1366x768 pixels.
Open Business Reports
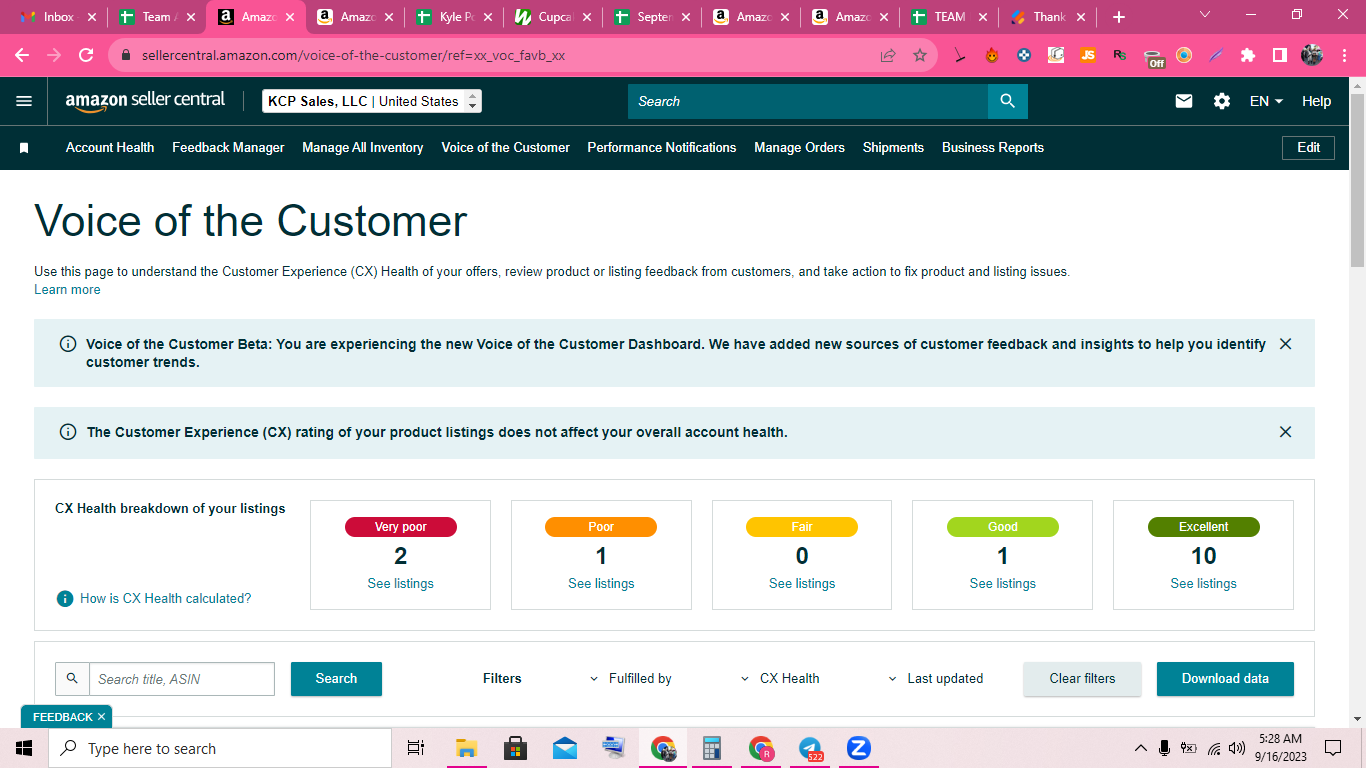(993, 148)
